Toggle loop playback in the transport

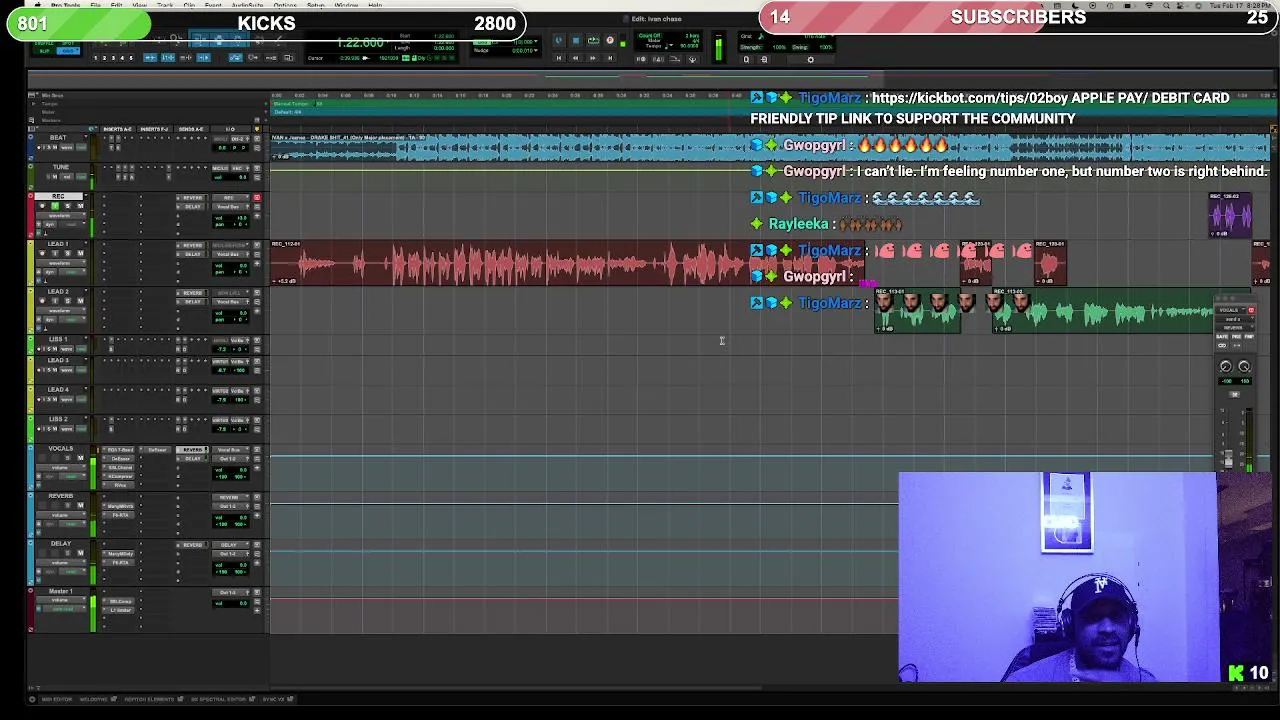(593, 40)
